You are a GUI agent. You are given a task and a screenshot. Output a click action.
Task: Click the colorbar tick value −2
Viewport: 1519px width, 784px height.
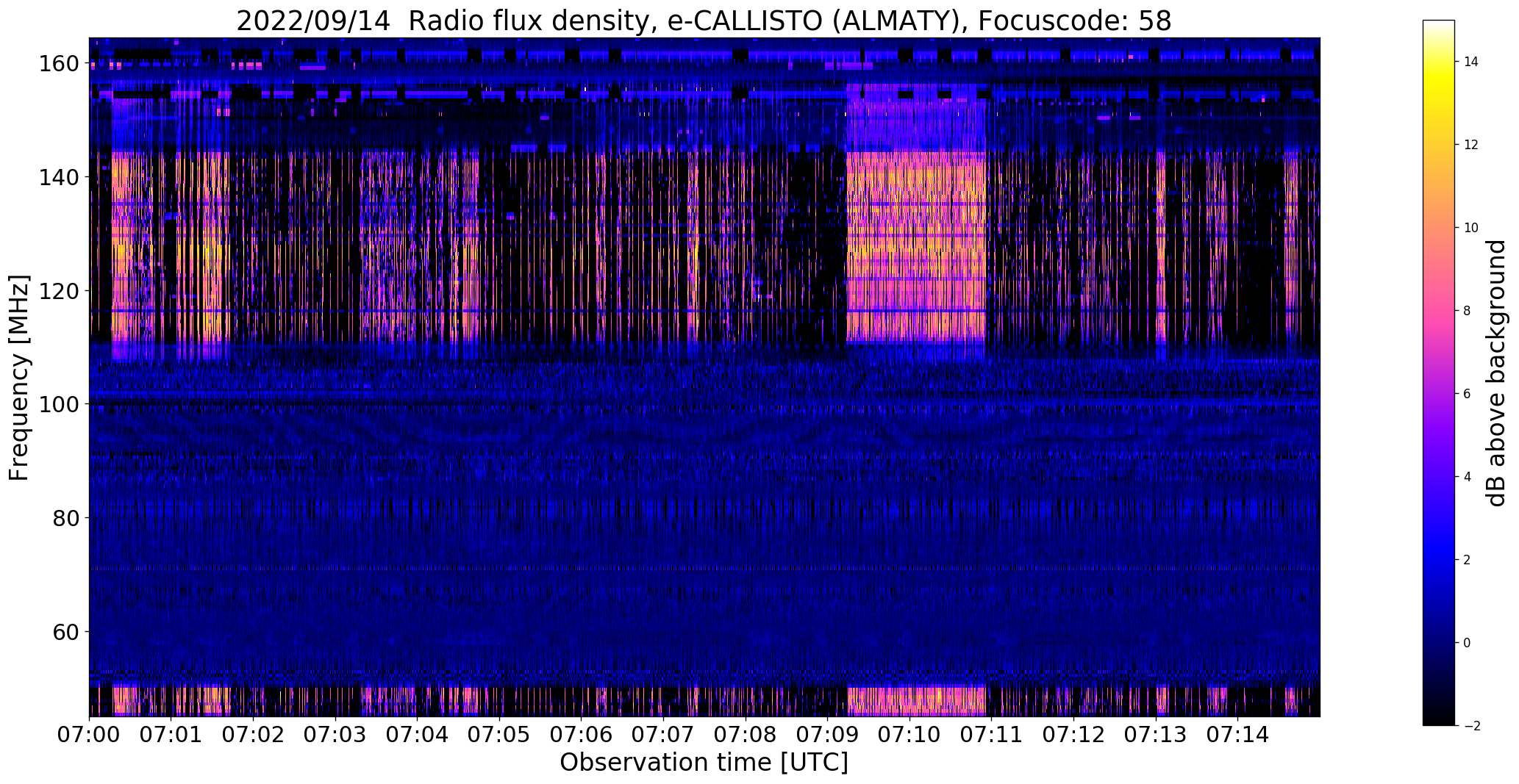[1471, 726]
